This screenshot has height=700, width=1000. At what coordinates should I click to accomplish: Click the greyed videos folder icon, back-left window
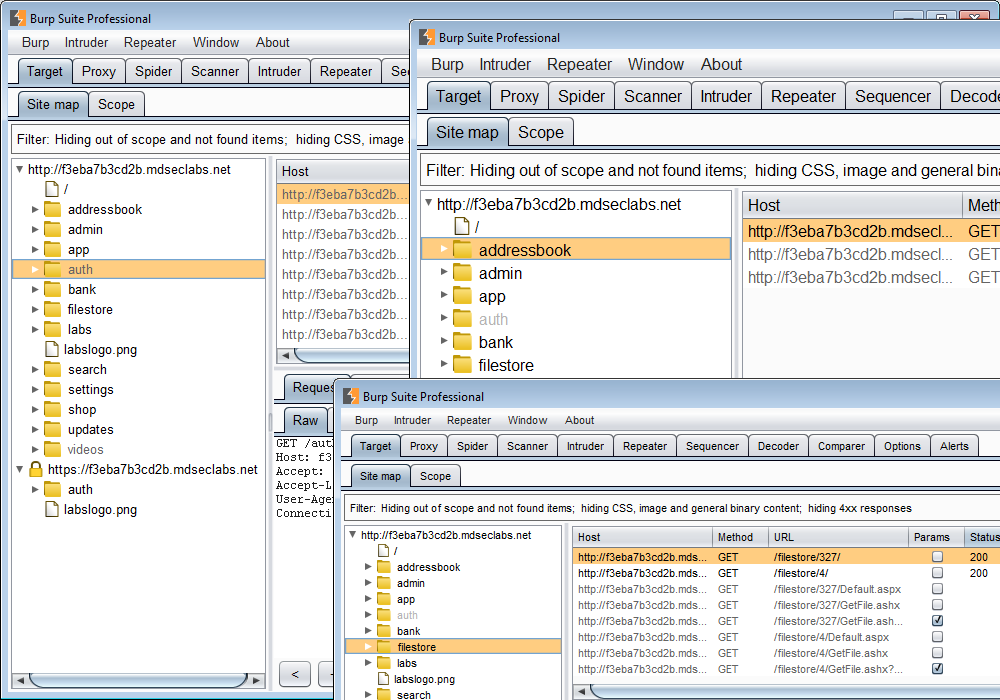(x=52, y=449)
